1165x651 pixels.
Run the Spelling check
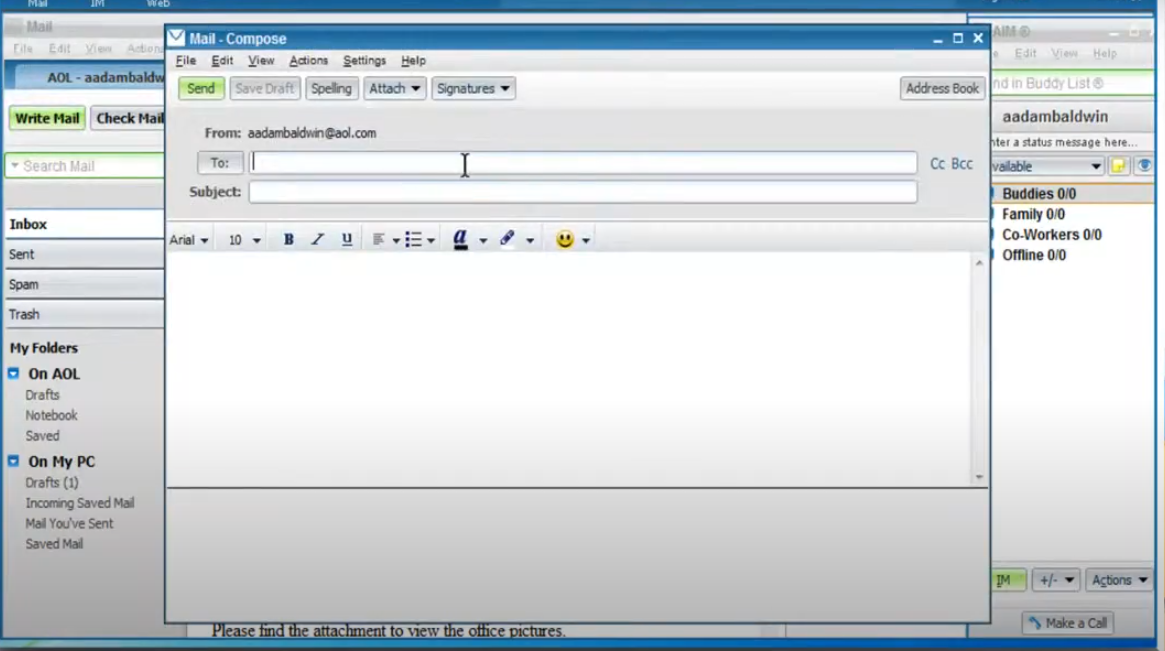pos(331,88)
